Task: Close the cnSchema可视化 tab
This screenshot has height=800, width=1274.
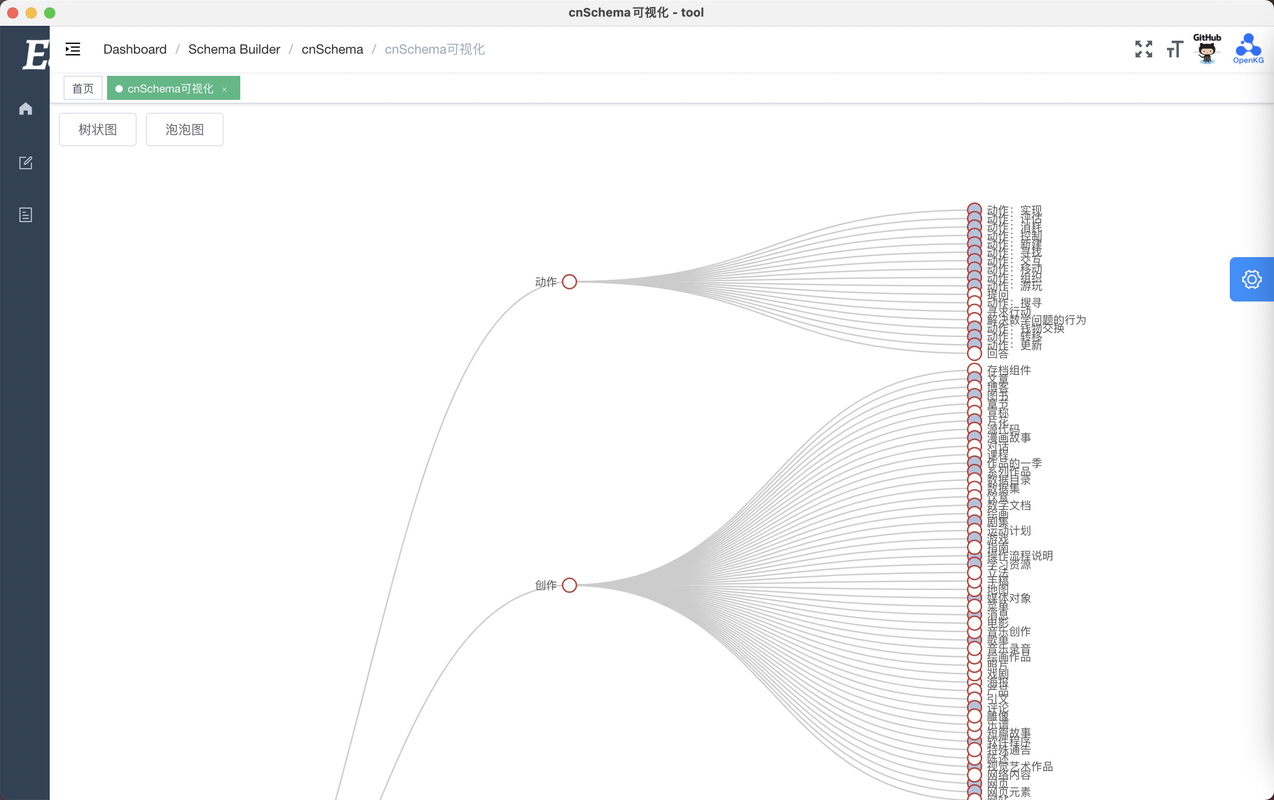Action: point(225,90)
